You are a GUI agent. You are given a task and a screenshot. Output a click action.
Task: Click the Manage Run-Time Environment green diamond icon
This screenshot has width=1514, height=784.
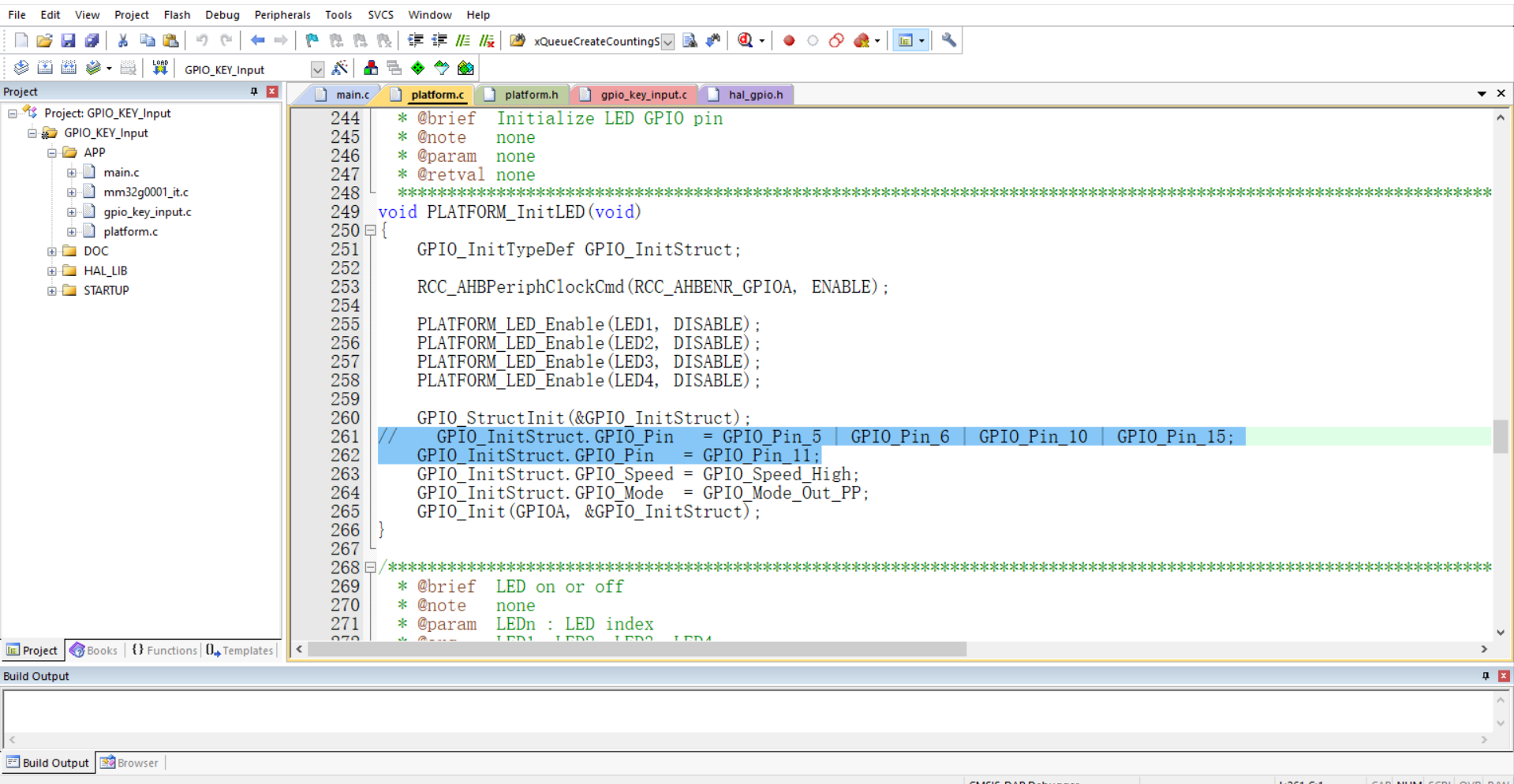pyautogui.click(x=418, y=69)
